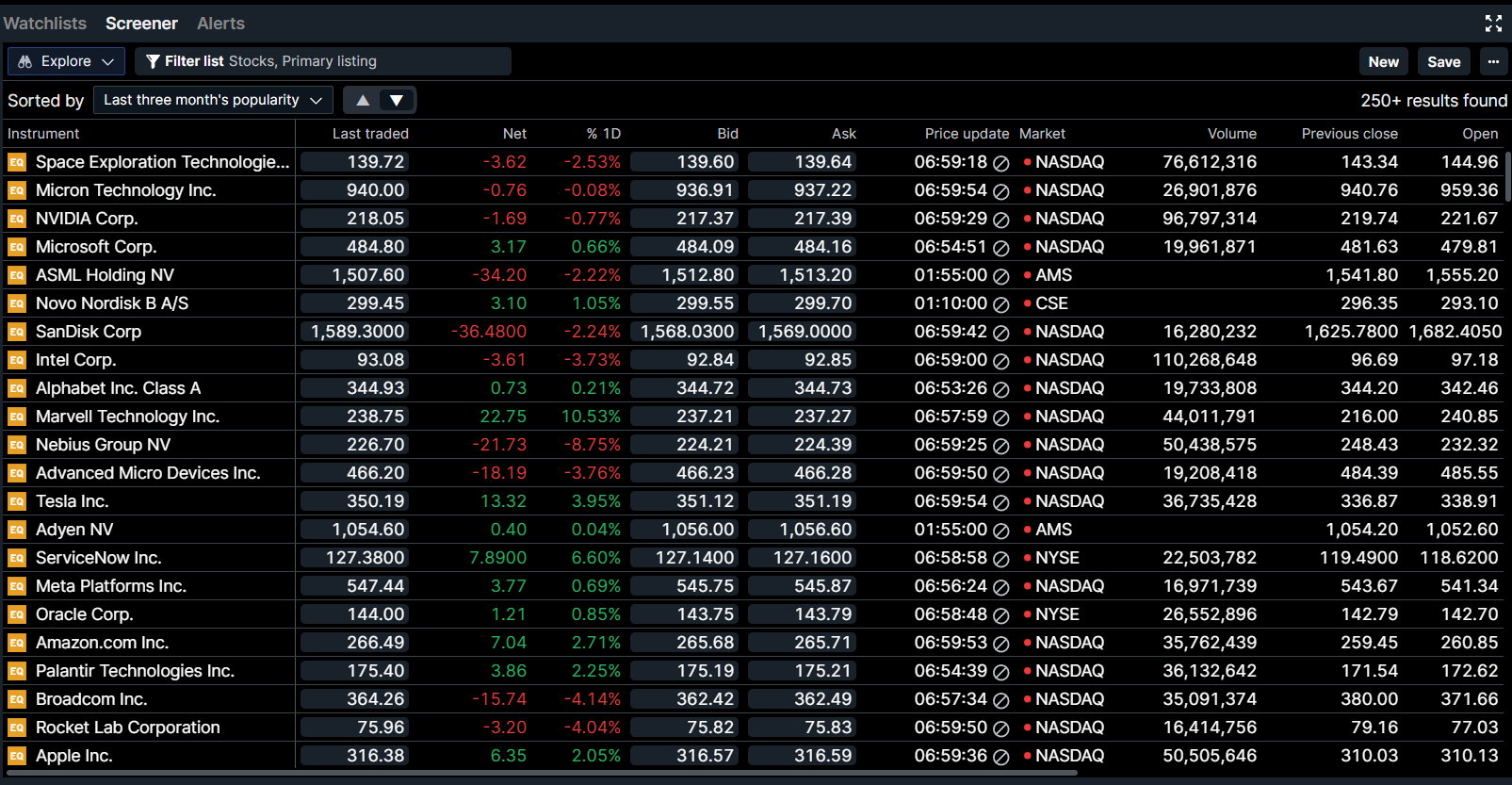Click Intel's volume 110,268,648
The width and height of the screenshot is (1512, 785).
[x=1205, y=360]
